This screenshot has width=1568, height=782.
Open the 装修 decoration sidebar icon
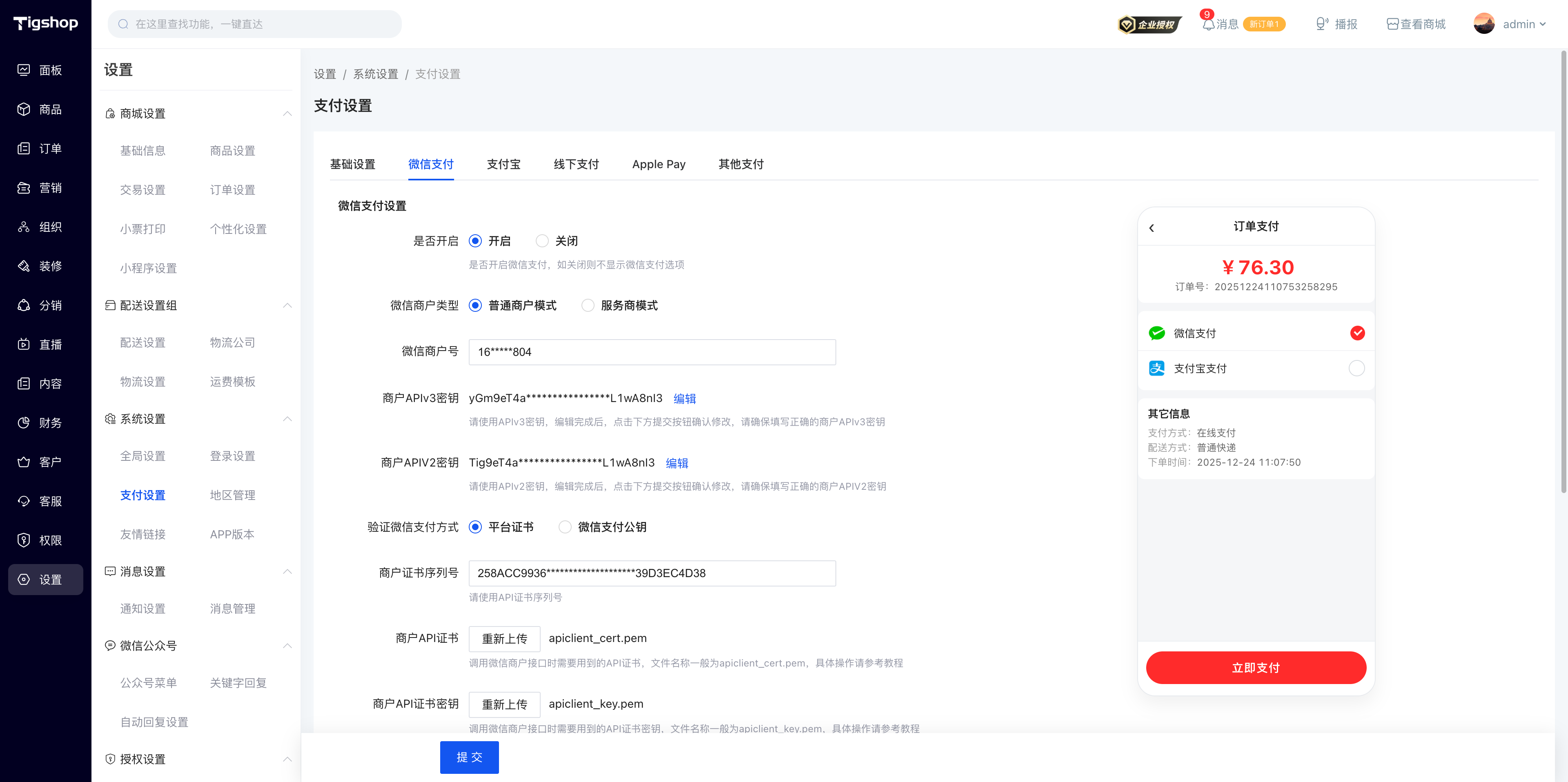coord(24,266)
